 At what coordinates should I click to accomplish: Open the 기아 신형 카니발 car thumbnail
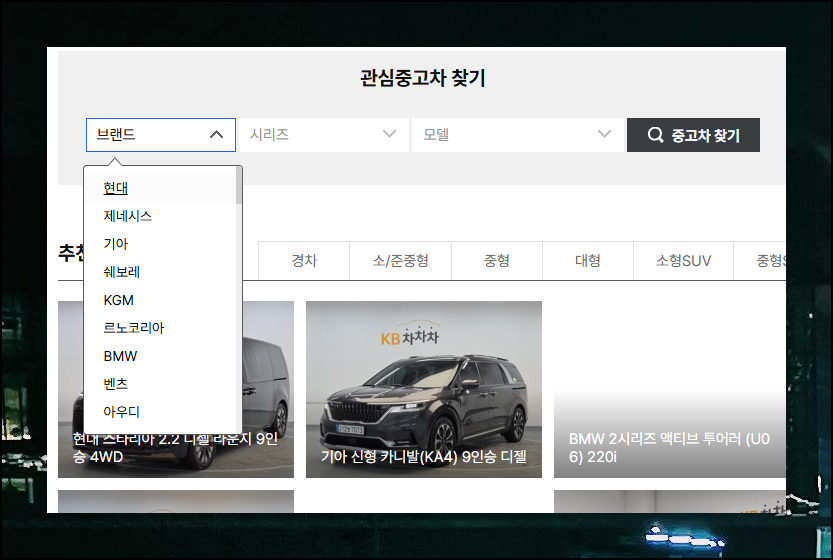pyautogui.click(x=424, y=389)
